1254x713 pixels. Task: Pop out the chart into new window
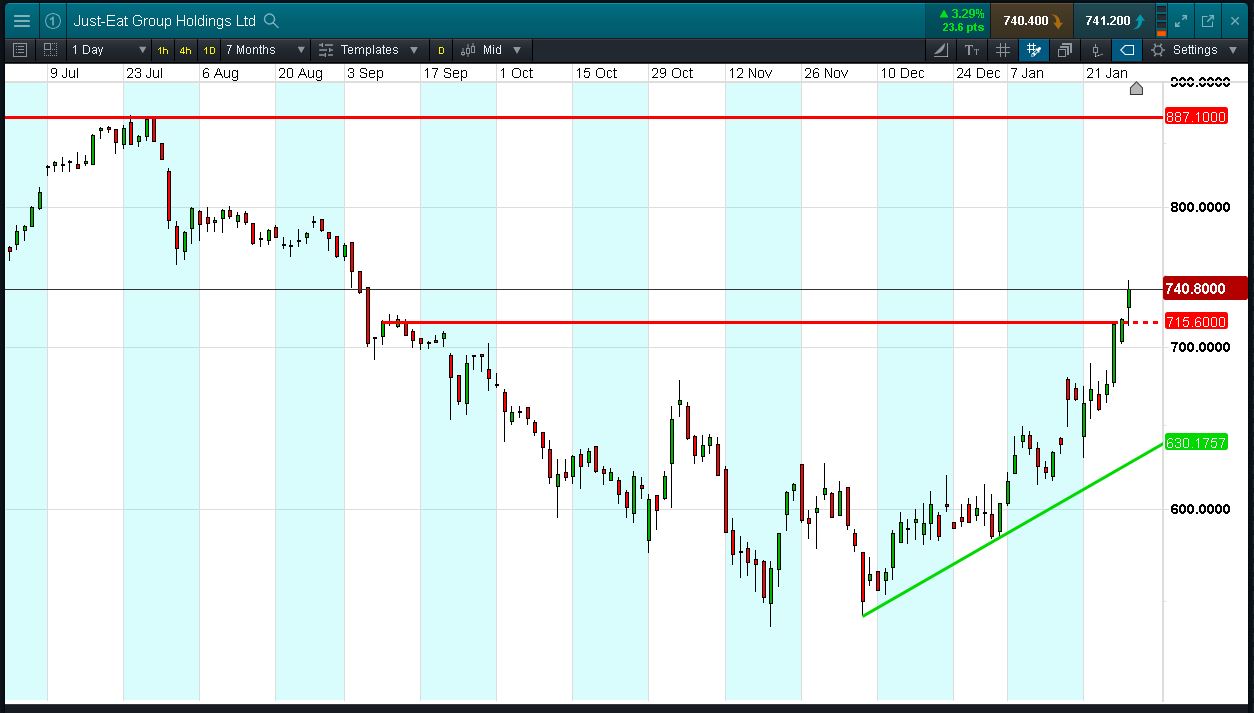(x=1208, y=21)
